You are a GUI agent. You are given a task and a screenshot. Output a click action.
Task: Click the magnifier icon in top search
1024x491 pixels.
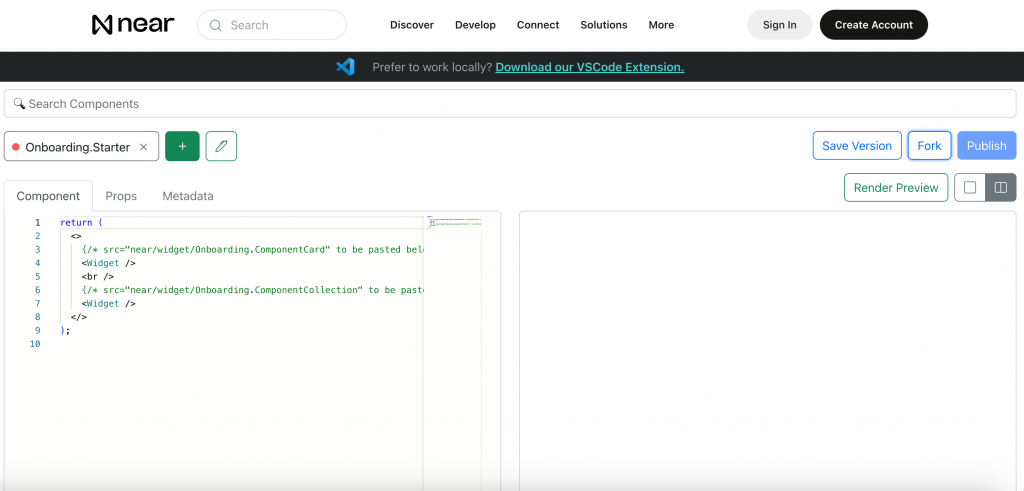216,25
